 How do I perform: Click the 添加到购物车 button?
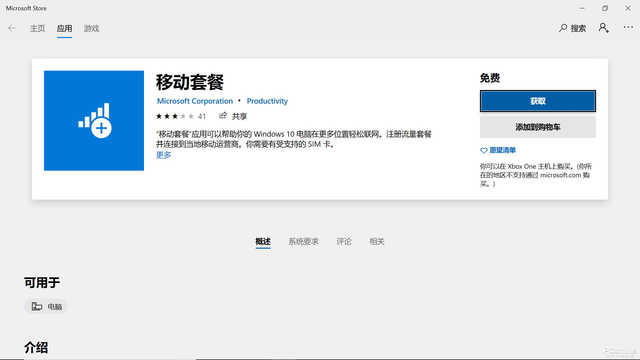pyautogui.click(x=538, y=127)
